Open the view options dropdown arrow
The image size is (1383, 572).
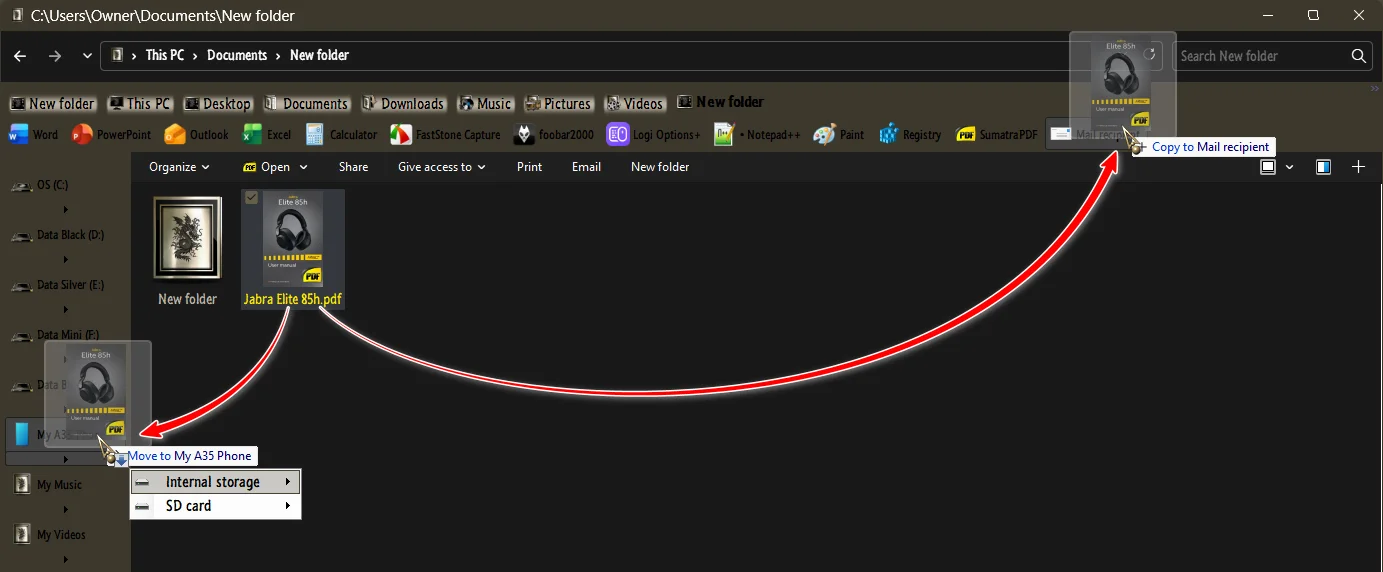(x=1289, y=167)
